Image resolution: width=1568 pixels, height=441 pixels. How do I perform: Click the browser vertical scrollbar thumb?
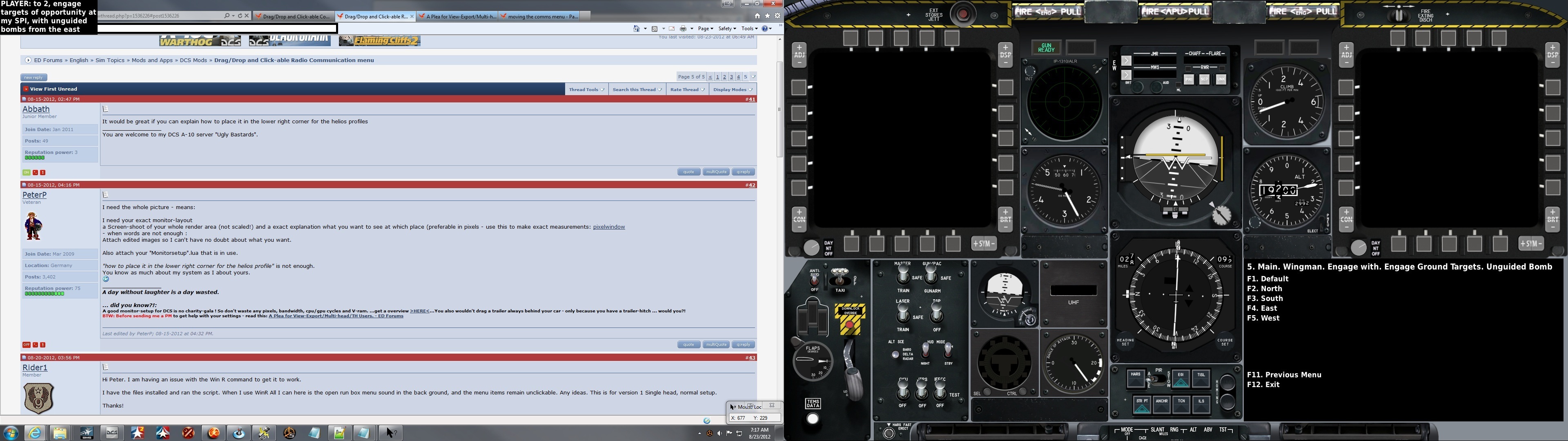click(x=780, y=110)
